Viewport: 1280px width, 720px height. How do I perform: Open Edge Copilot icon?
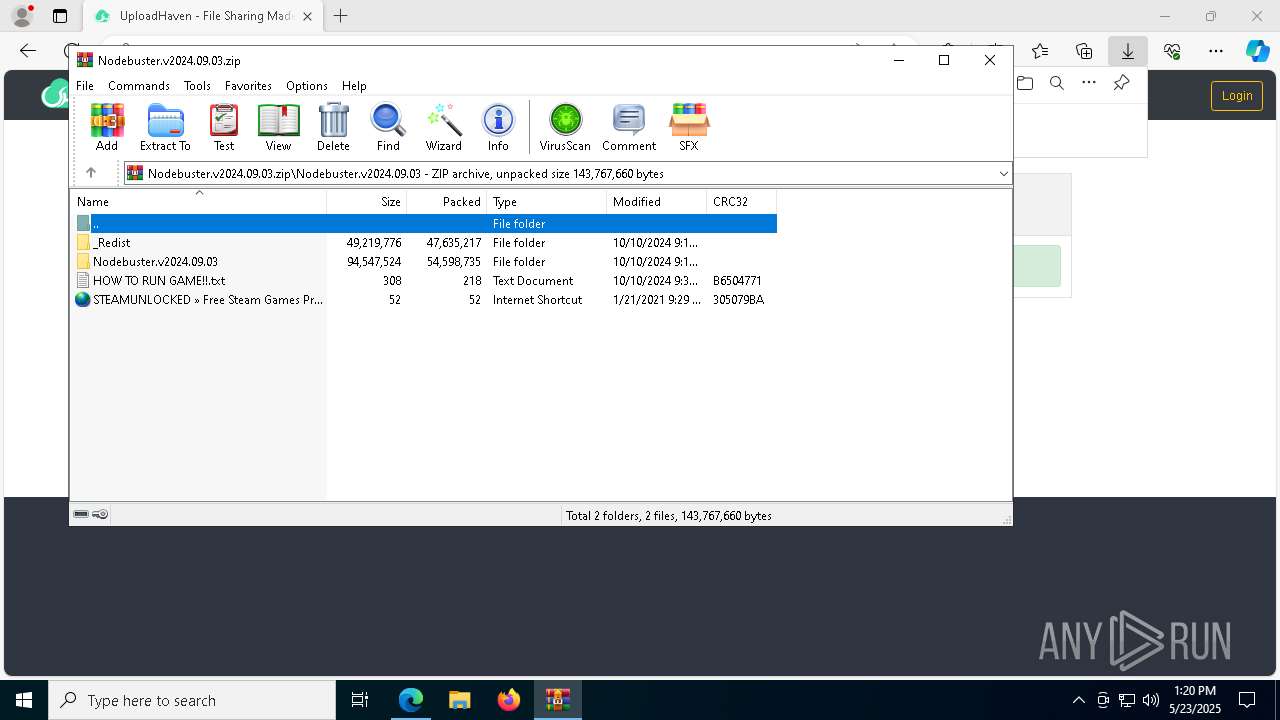tap(1257, 51)
